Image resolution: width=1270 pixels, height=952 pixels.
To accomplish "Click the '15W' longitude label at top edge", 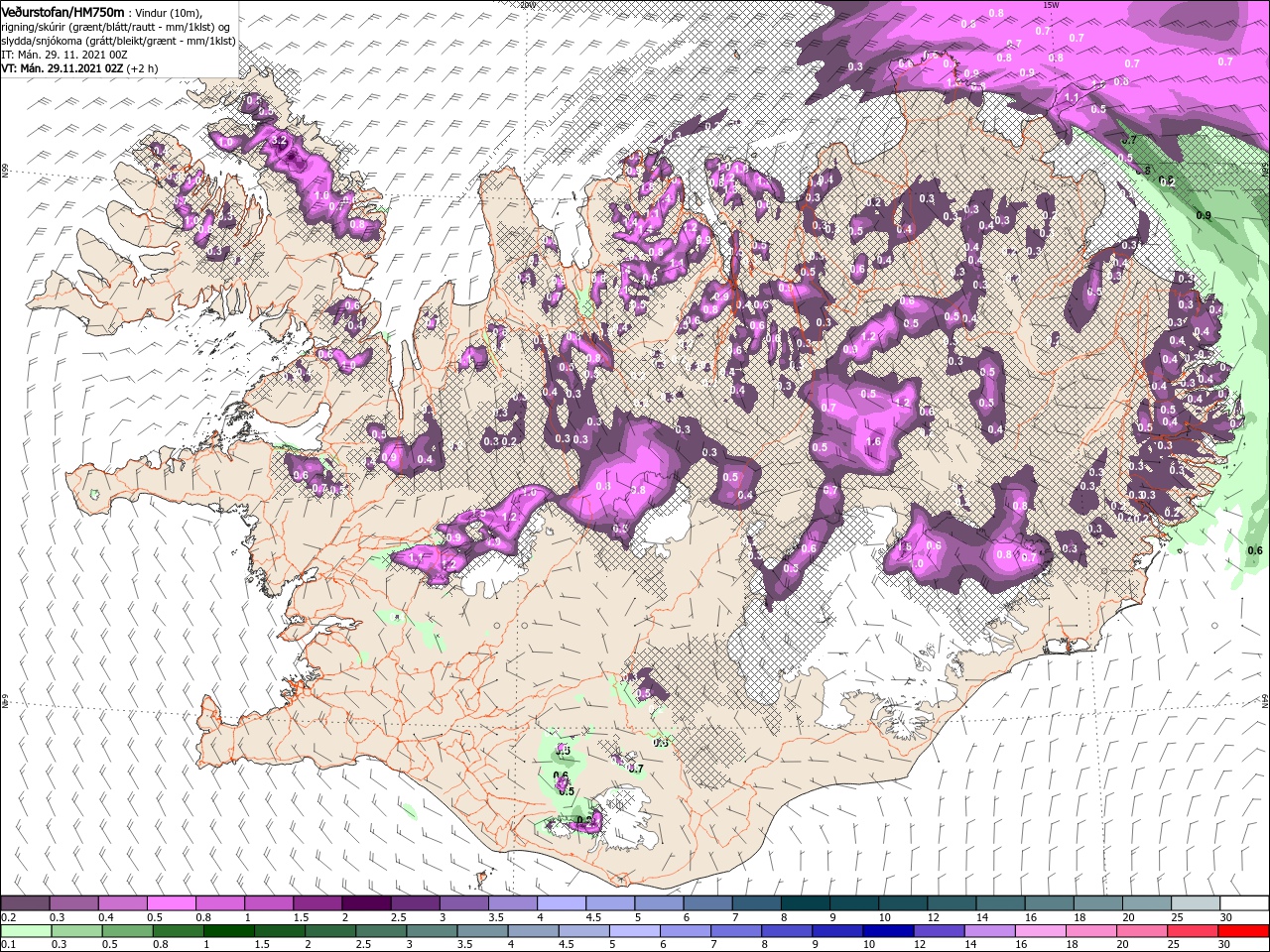I will (1051, 4).
